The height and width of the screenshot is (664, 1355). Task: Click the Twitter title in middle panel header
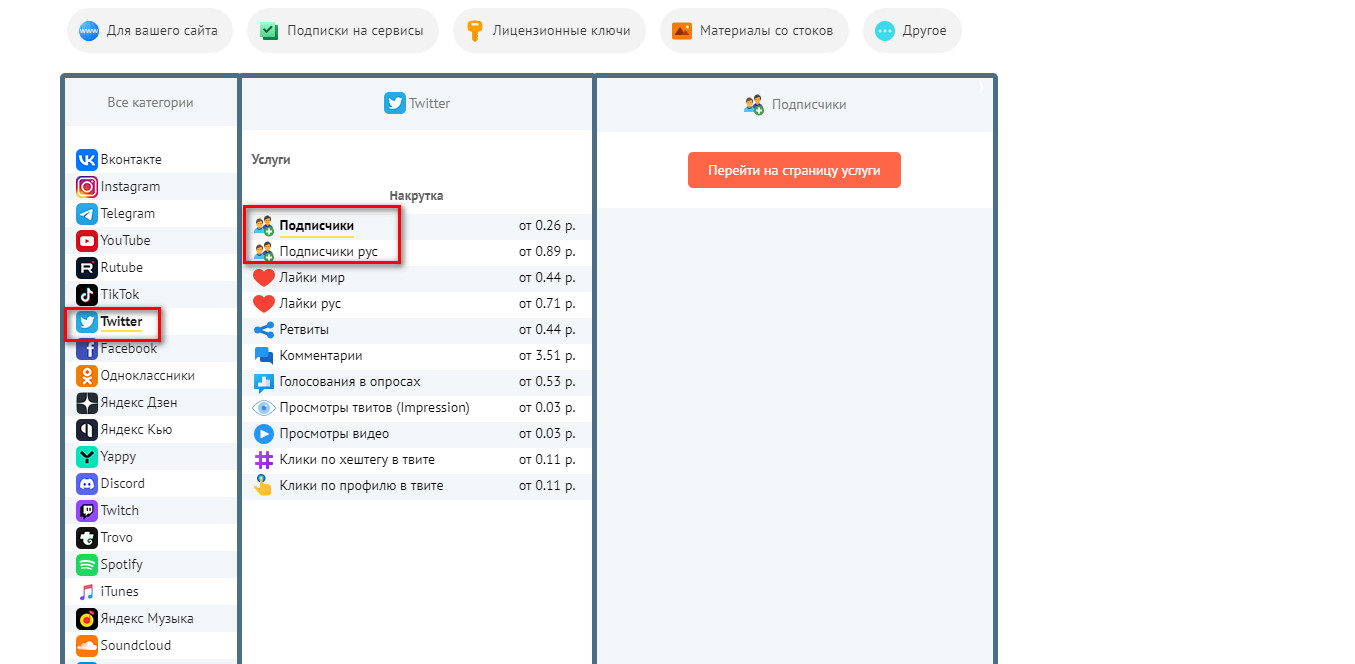coord(430,103)
